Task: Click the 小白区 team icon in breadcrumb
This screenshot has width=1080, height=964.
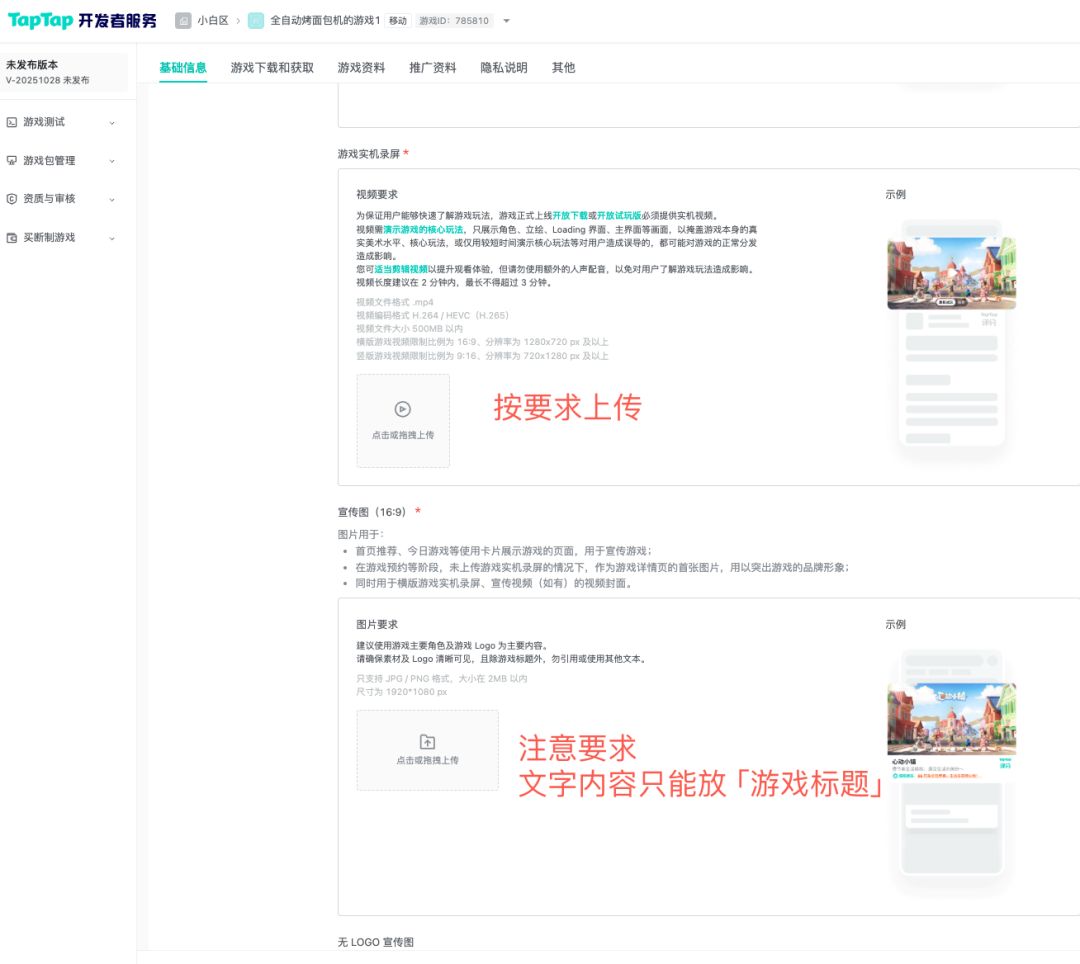Action: coord(183,21)
